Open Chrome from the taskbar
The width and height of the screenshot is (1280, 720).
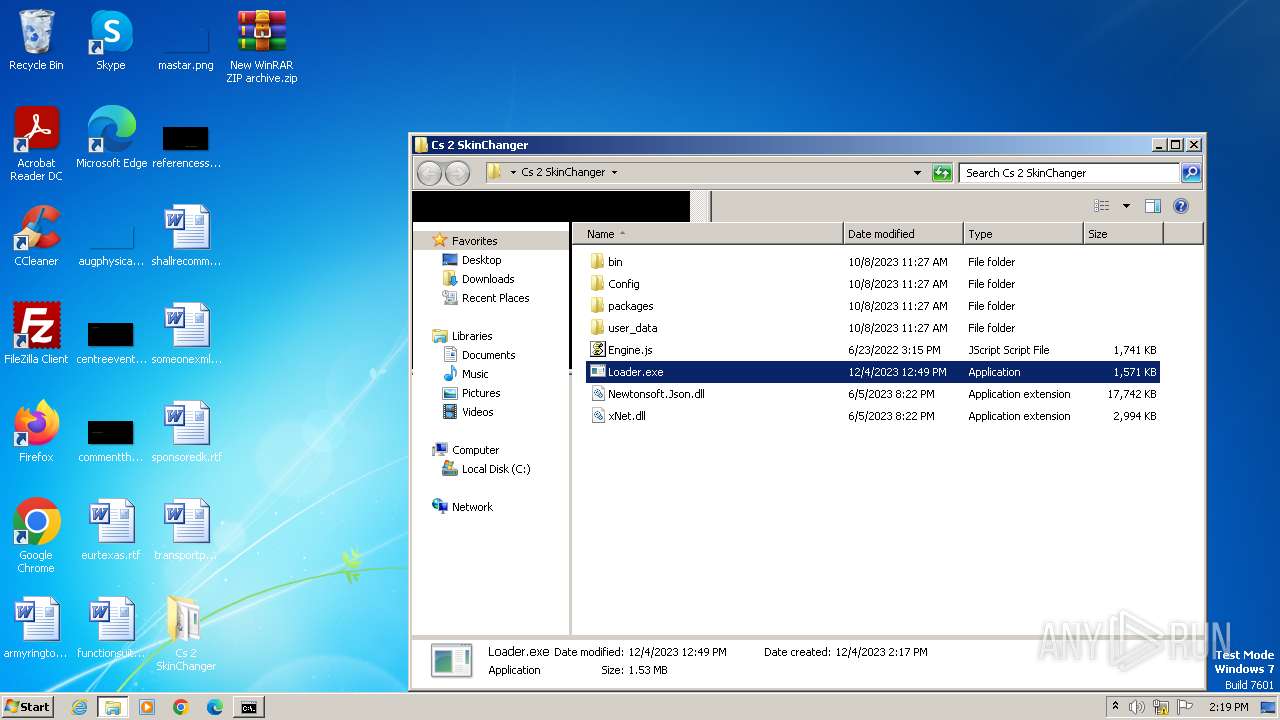[x=181, y=707]
